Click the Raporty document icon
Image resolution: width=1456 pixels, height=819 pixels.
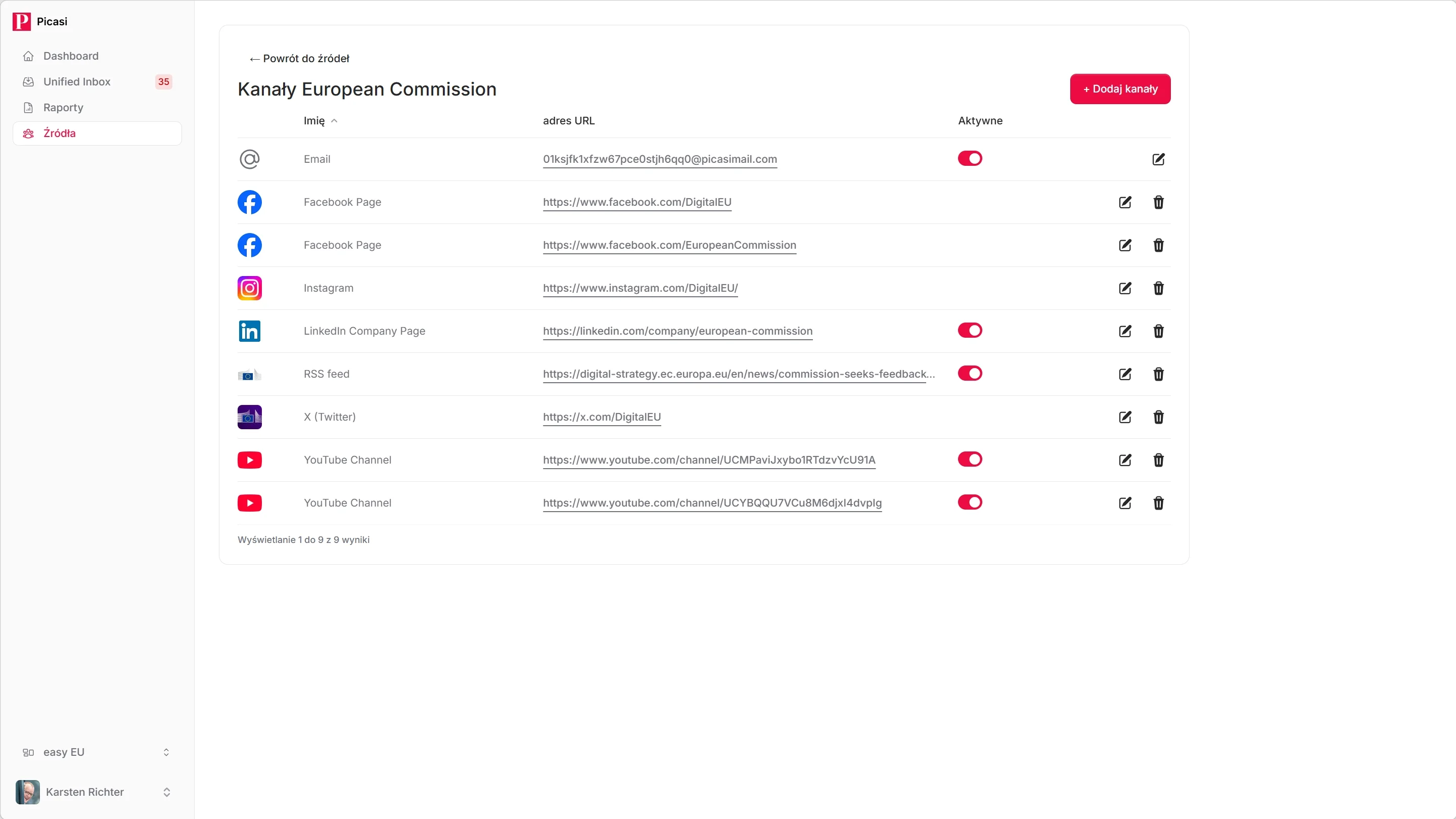point(28,107)
